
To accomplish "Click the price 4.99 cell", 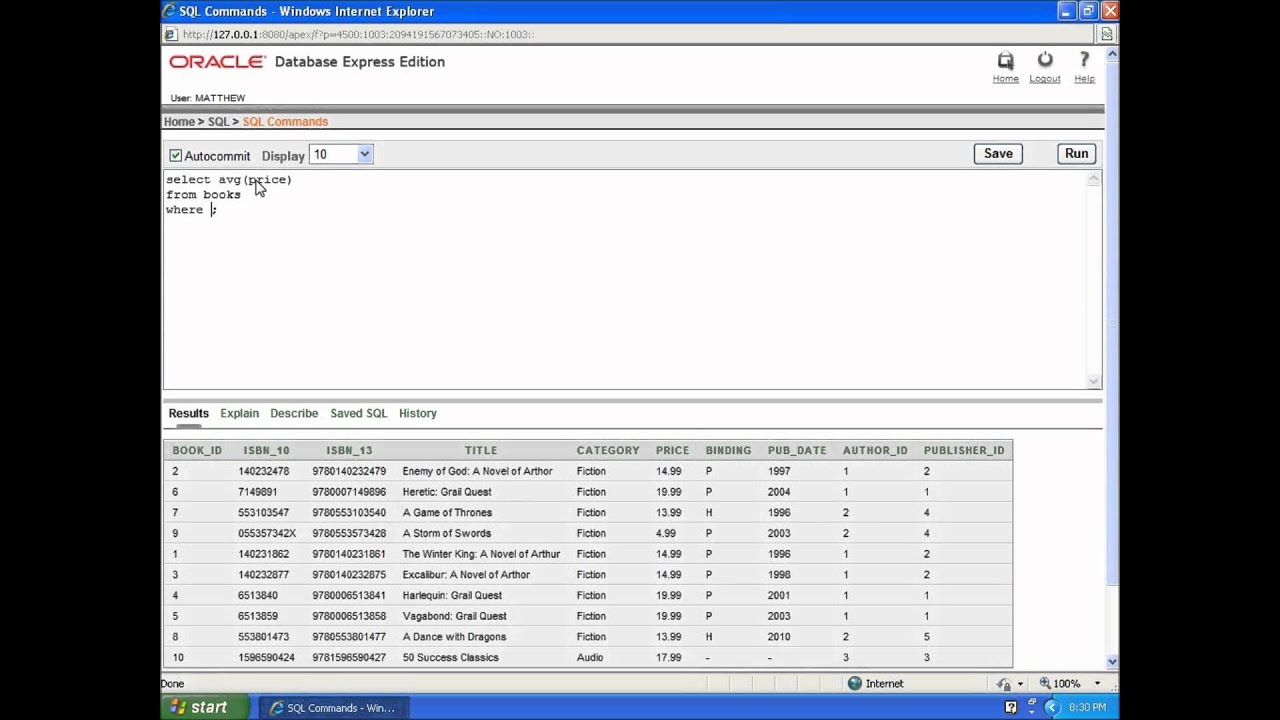I will click(666, 533).
